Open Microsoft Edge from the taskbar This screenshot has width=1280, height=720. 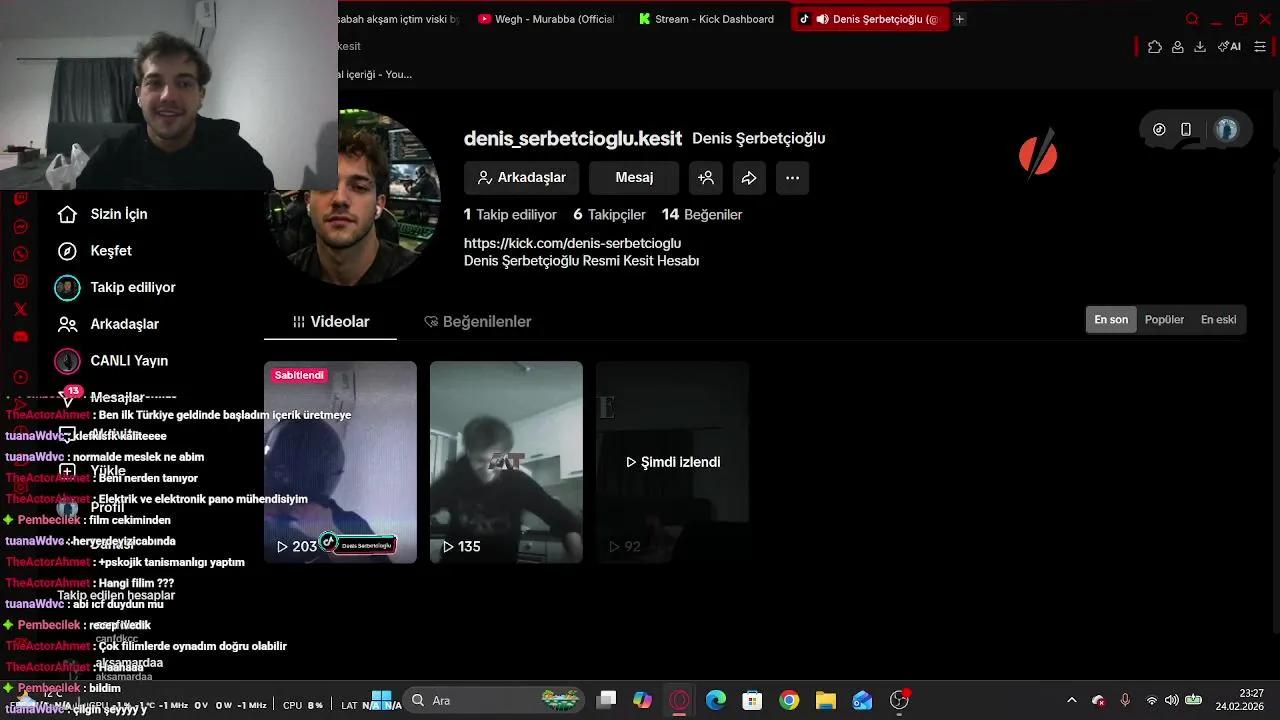(716, 700)
